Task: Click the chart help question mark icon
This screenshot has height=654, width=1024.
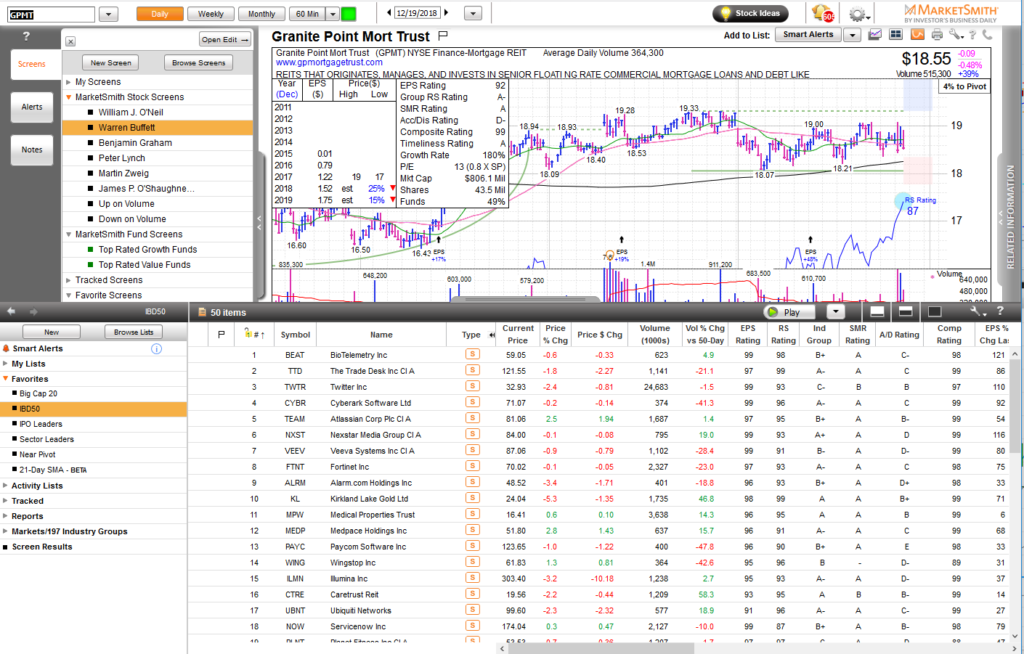Action: point(972,35)
